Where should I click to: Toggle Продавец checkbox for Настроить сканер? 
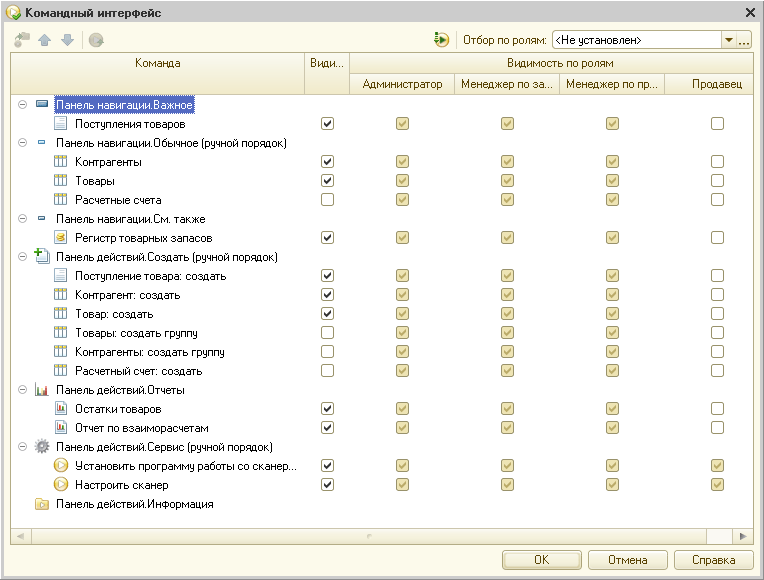[x=717, y=484]
